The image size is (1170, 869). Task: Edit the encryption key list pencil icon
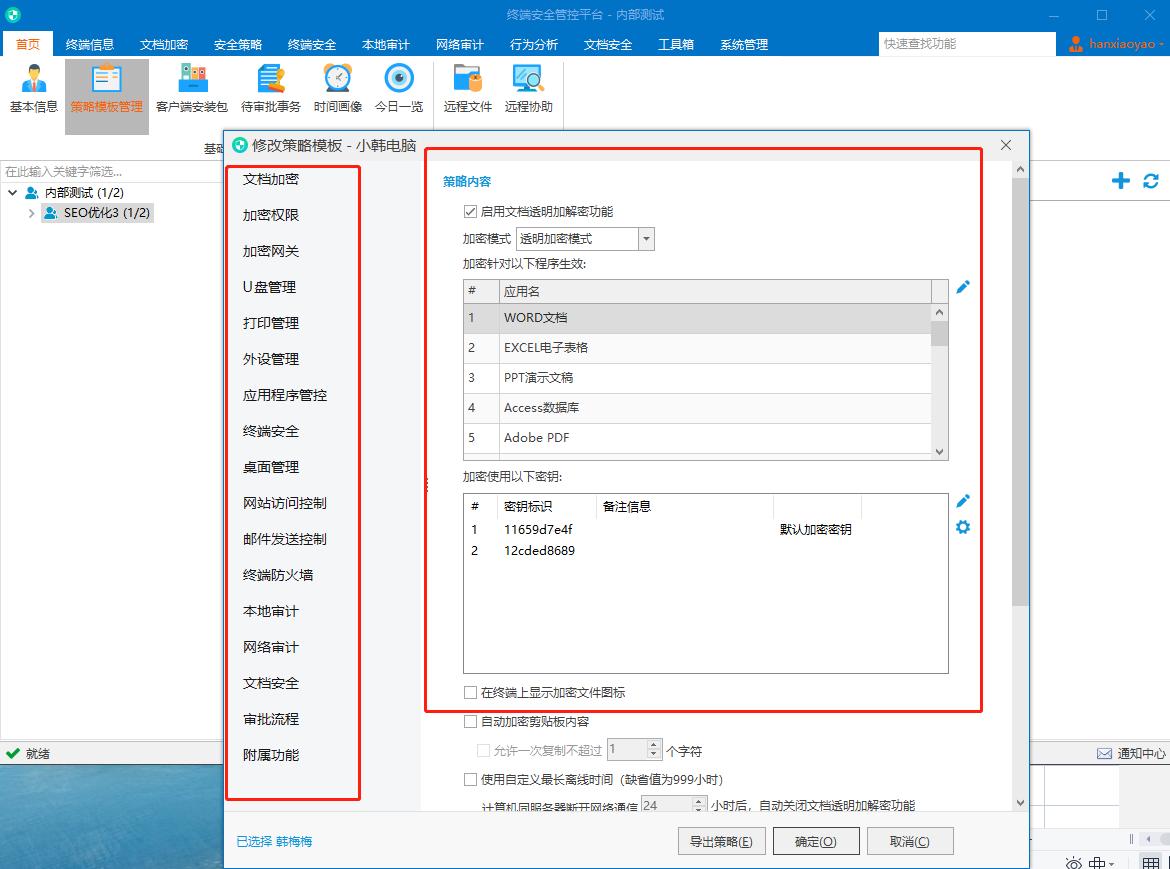coord(963,501)
